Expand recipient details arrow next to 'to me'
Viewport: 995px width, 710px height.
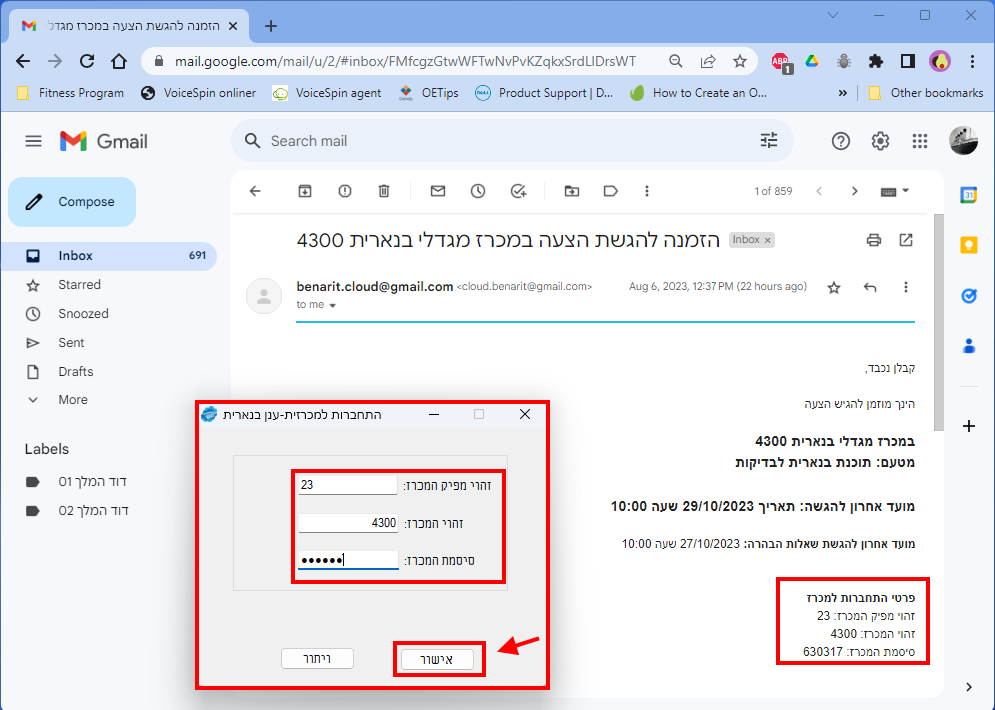pos(333,306)
